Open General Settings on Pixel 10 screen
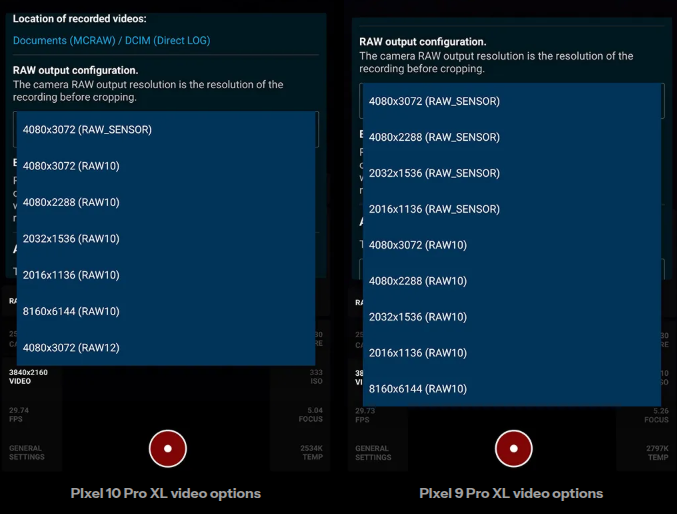677x514 pixels. point(27,452)
